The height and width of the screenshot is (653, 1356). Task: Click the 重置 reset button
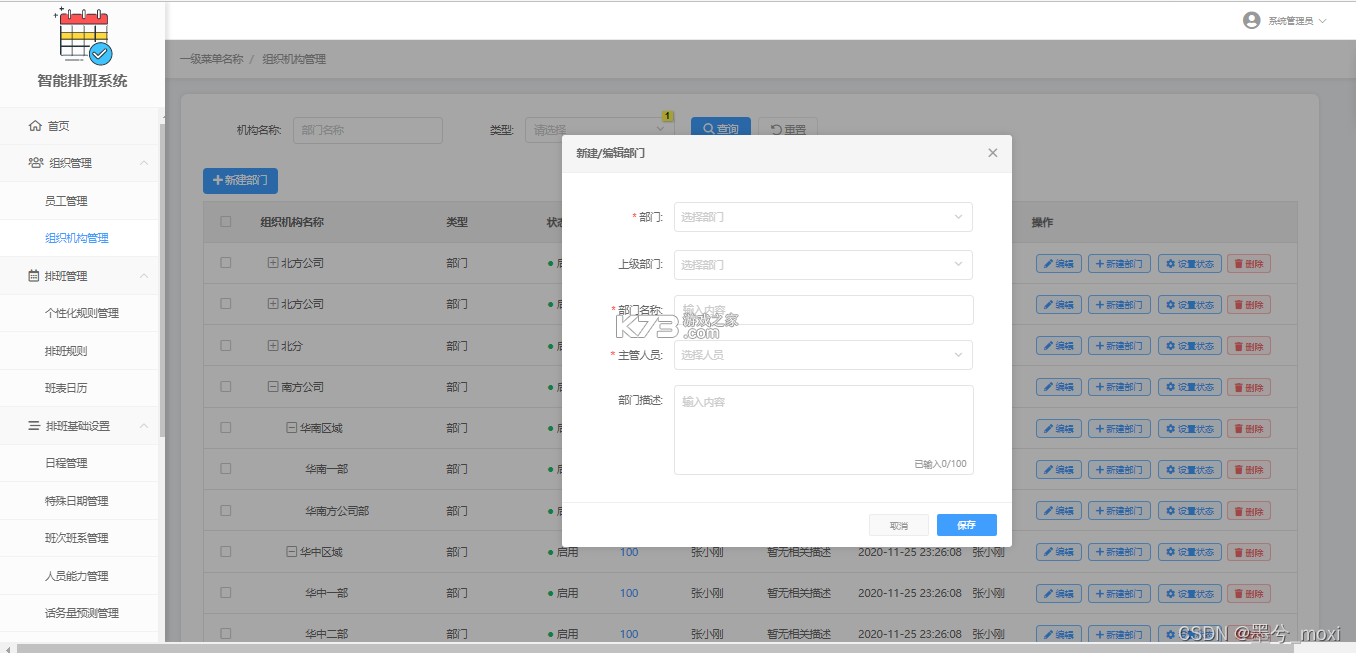coord(788,129)
